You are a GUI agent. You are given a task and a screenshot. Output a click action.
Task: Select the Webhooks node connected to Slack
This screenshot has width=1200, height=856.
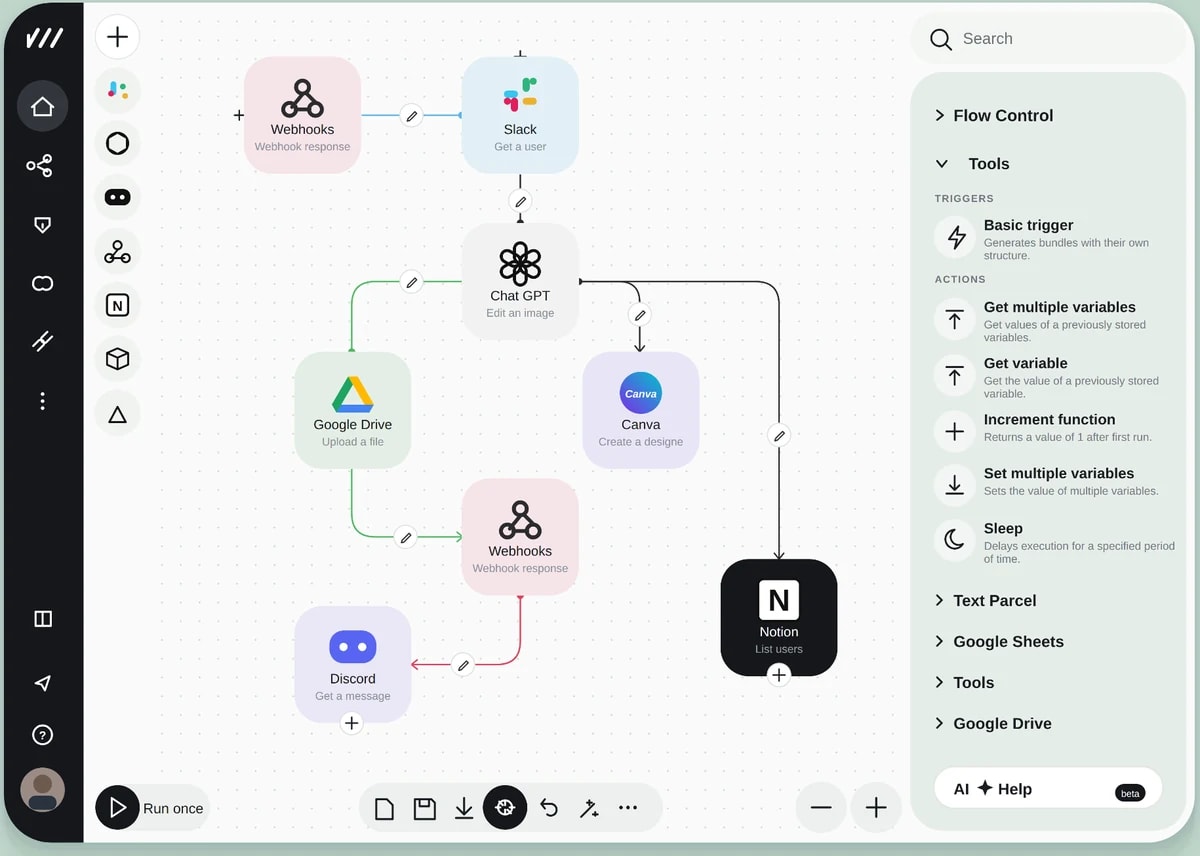click(x=302, y=114)
